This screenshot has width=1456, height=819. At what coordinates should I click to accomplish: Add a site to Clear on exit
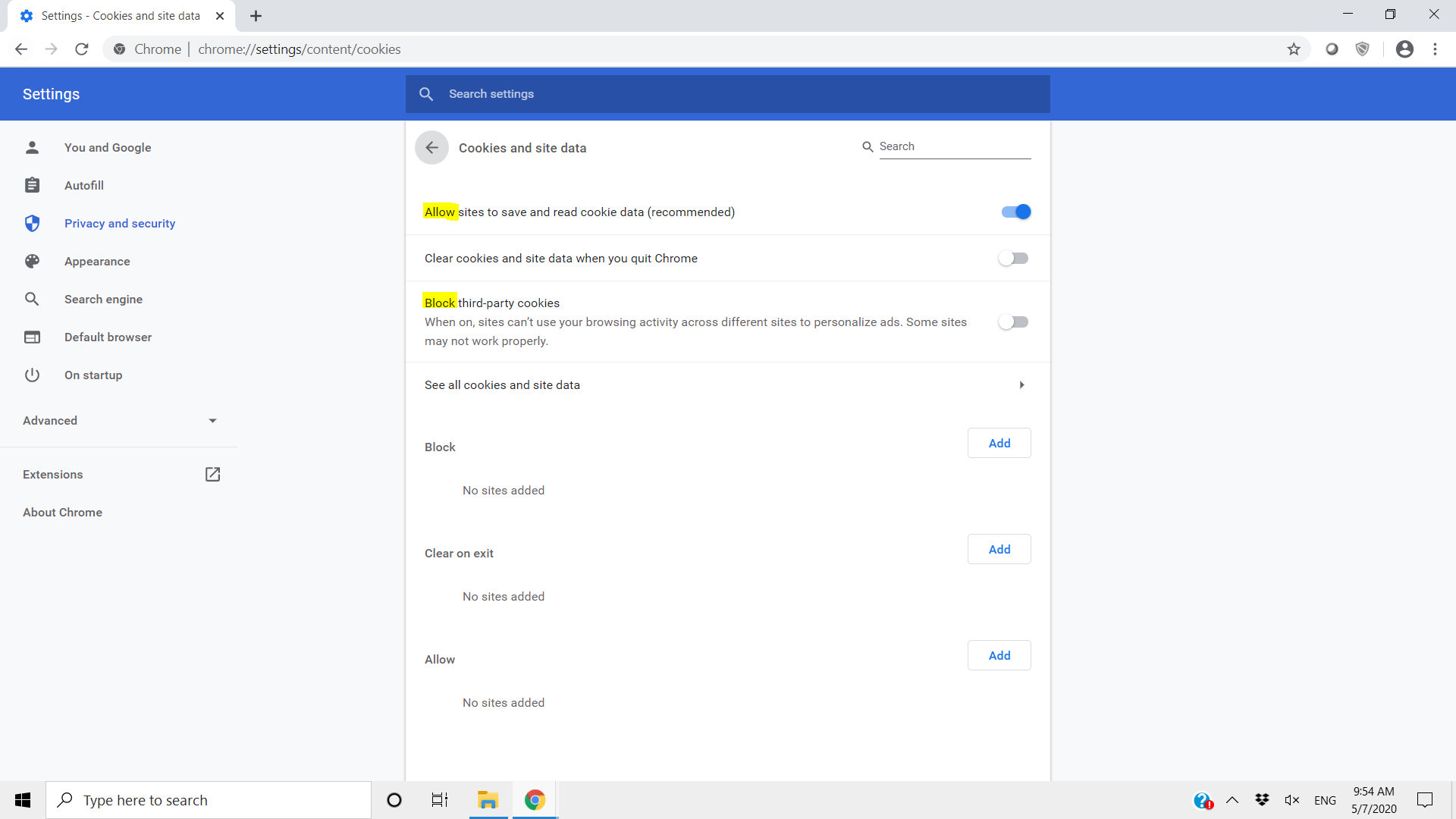[999, 550]
